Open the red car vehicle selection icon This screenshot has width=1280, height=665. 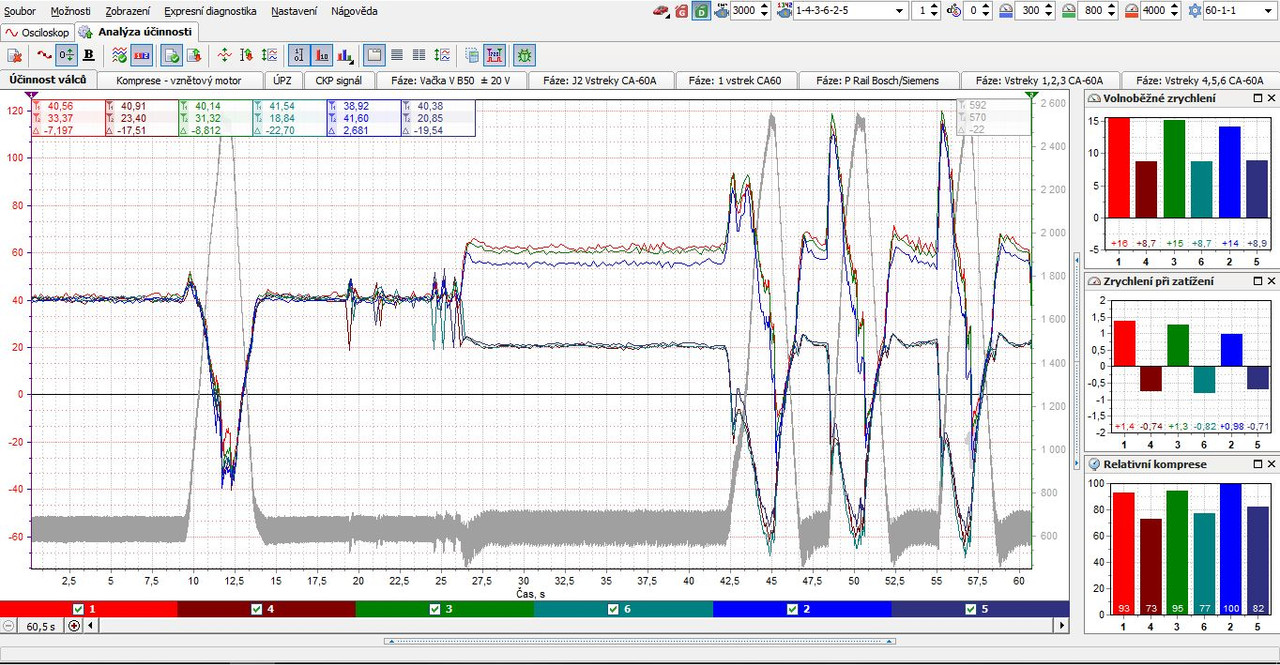(x=661, y=11)
